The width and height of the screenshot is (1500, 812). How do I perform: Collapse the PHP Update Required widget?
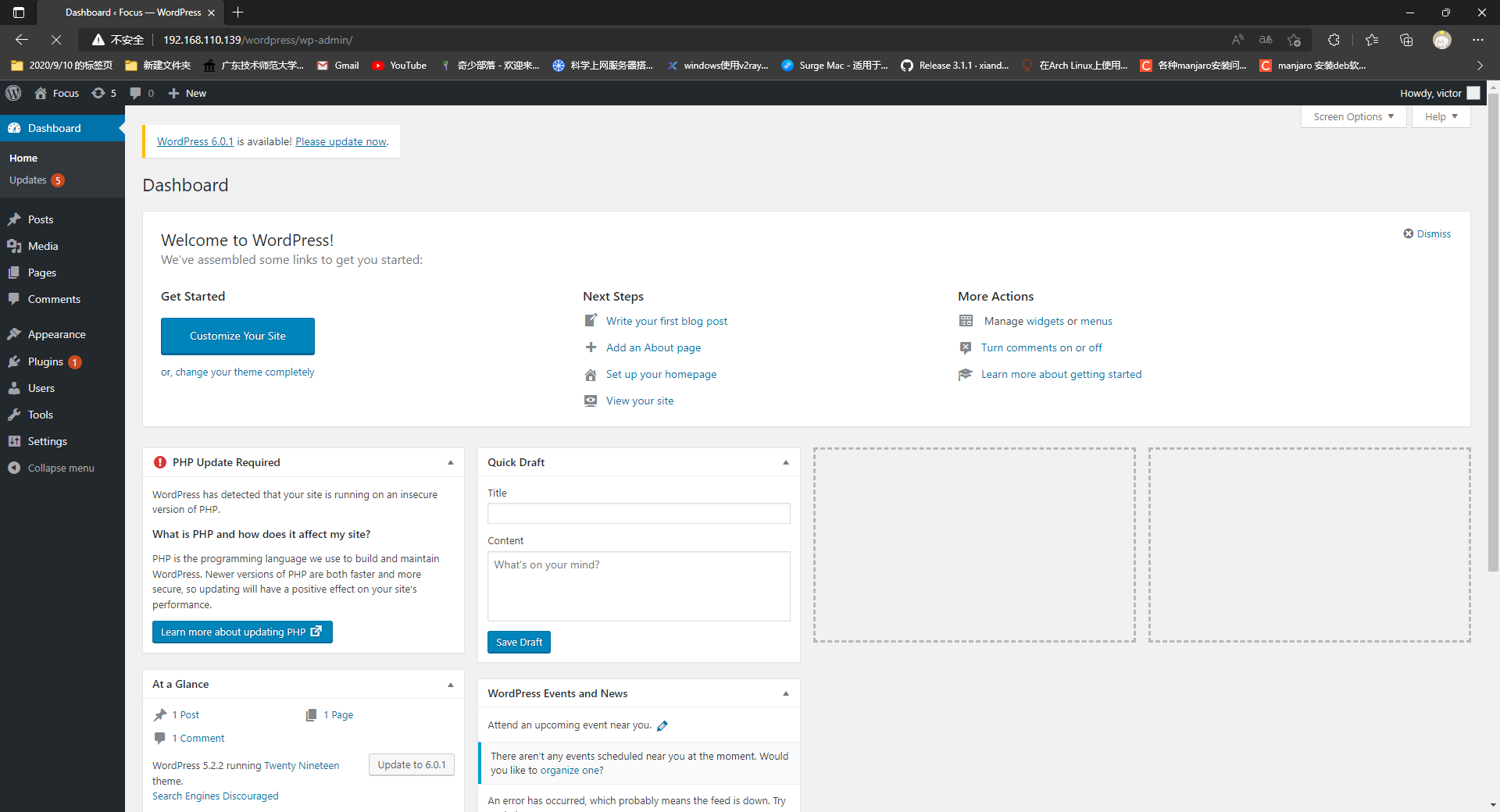[x=451, y=462]
